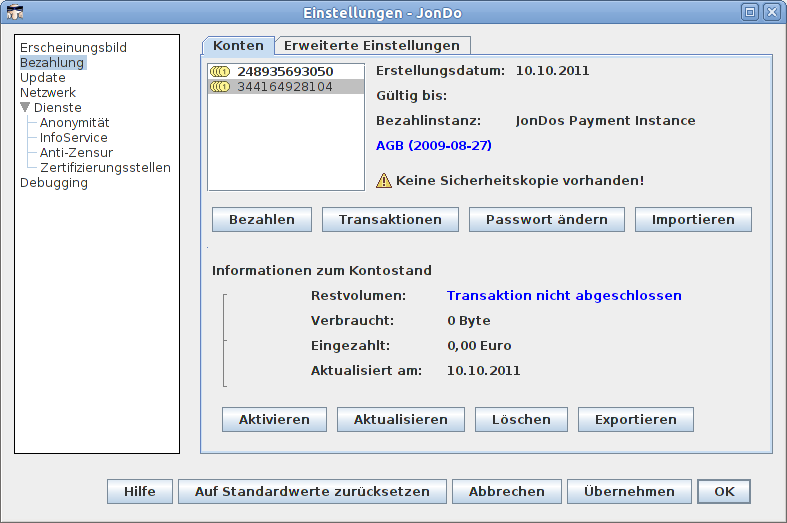Open Hilfe for this dialog
The image size is (787, 523).
tap(140, 491)
